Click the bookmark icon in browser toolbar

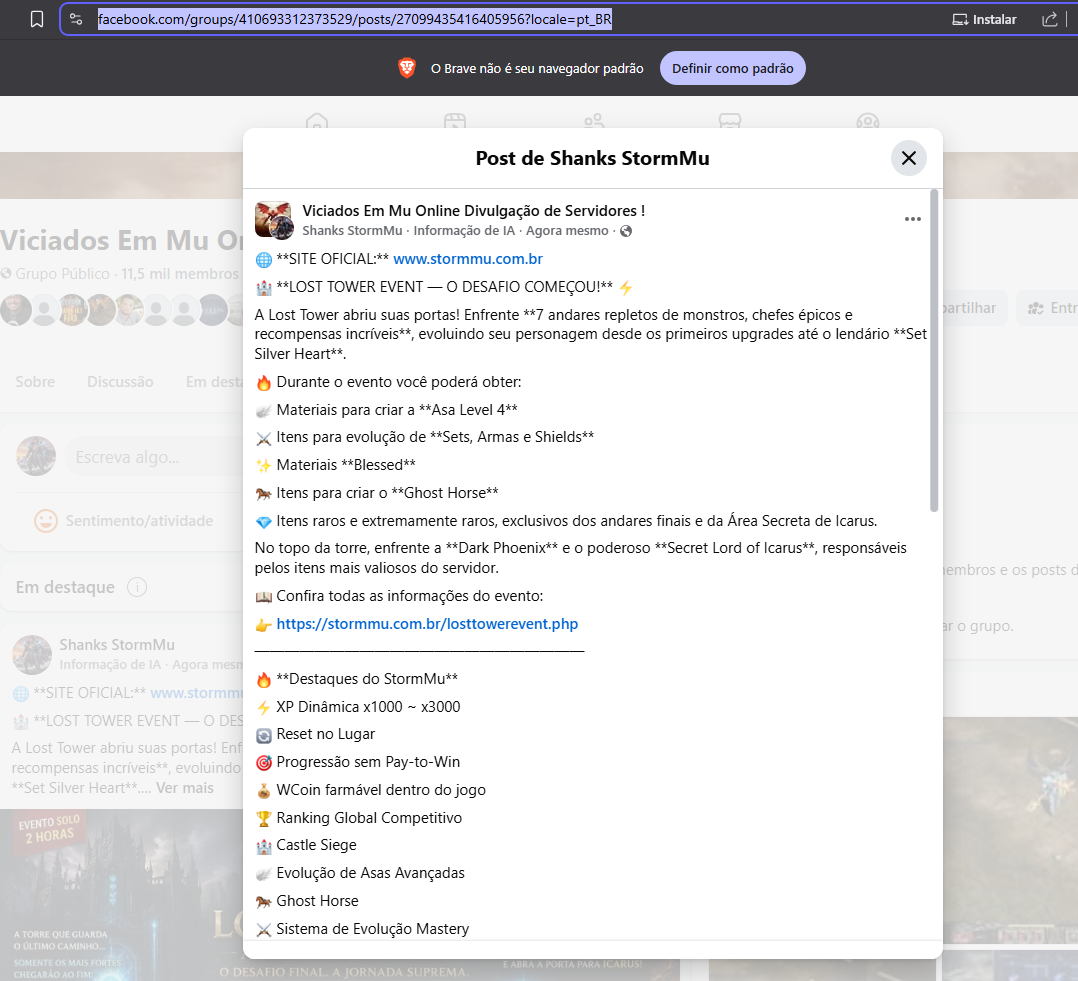click(x=37, y=19)
